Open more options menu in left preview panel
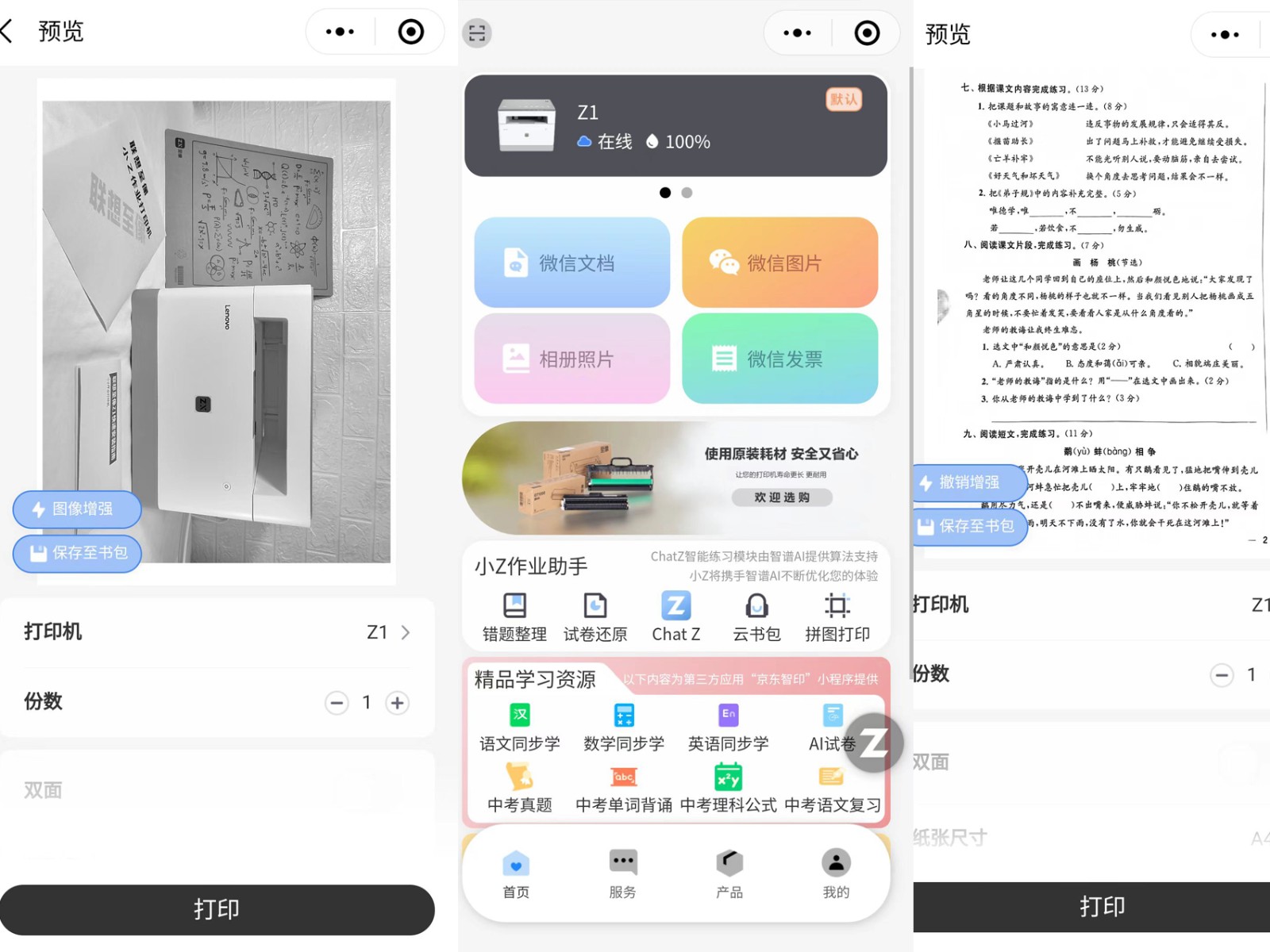Screen dimensions: 1270x952 (340, 32)
